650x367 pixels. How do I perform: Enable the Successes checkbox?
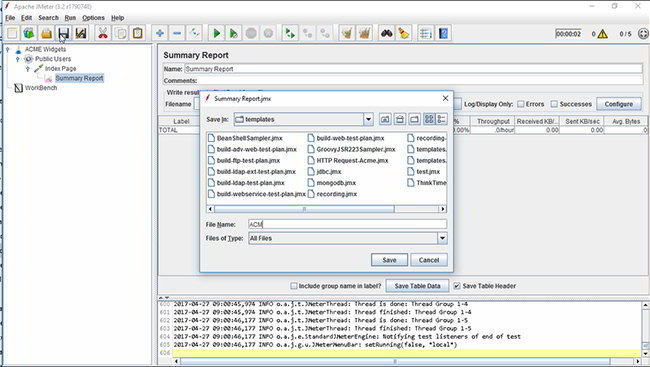(x=554, y=104)
